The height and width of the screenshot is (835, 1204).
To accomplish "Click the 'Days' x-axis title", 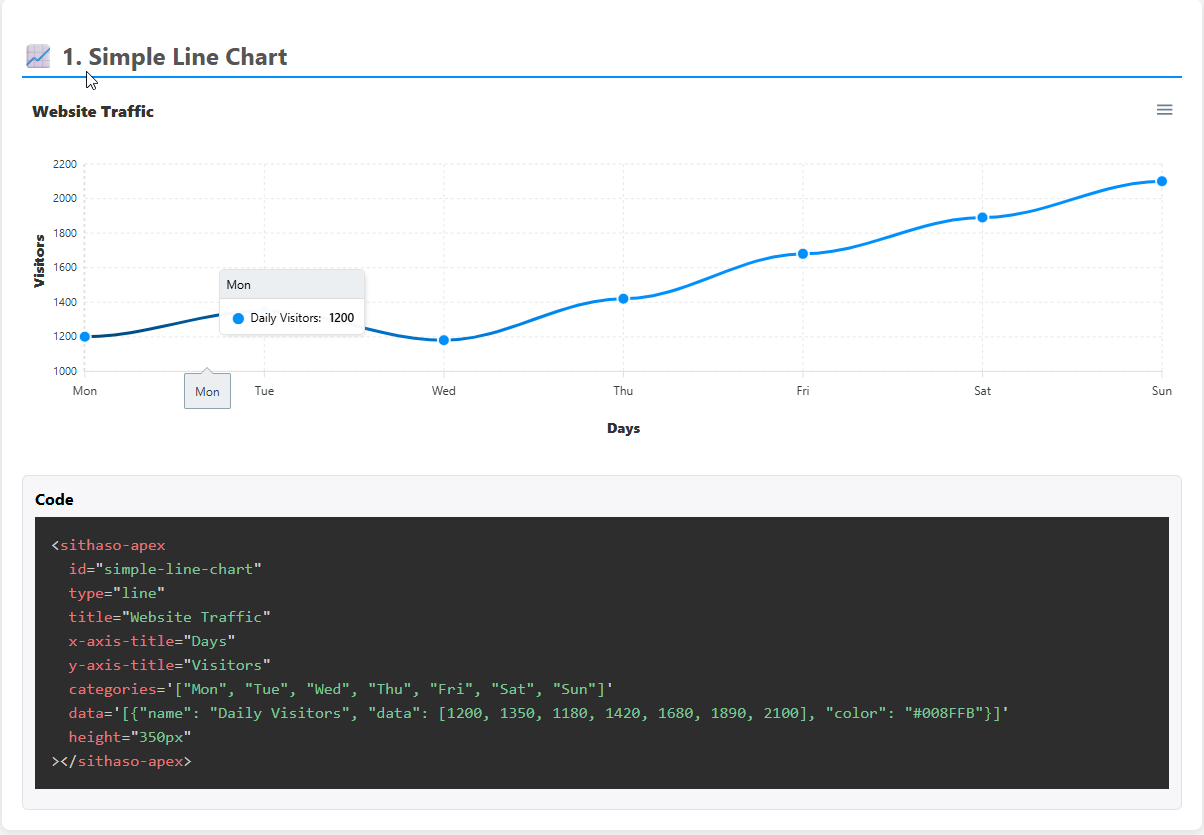I will point(623,428).
